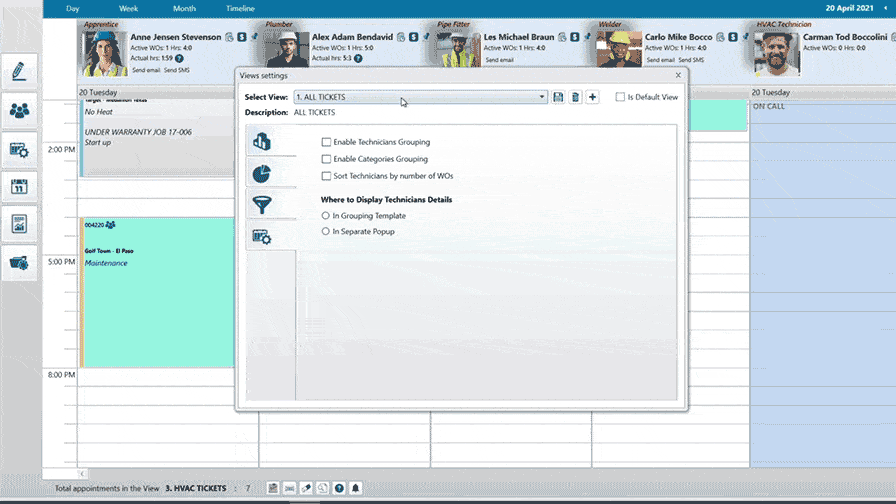The width and height of the screenshot is (896, 504).
Task: Switch to Timeline view
Action: click(x=240, y=8)
